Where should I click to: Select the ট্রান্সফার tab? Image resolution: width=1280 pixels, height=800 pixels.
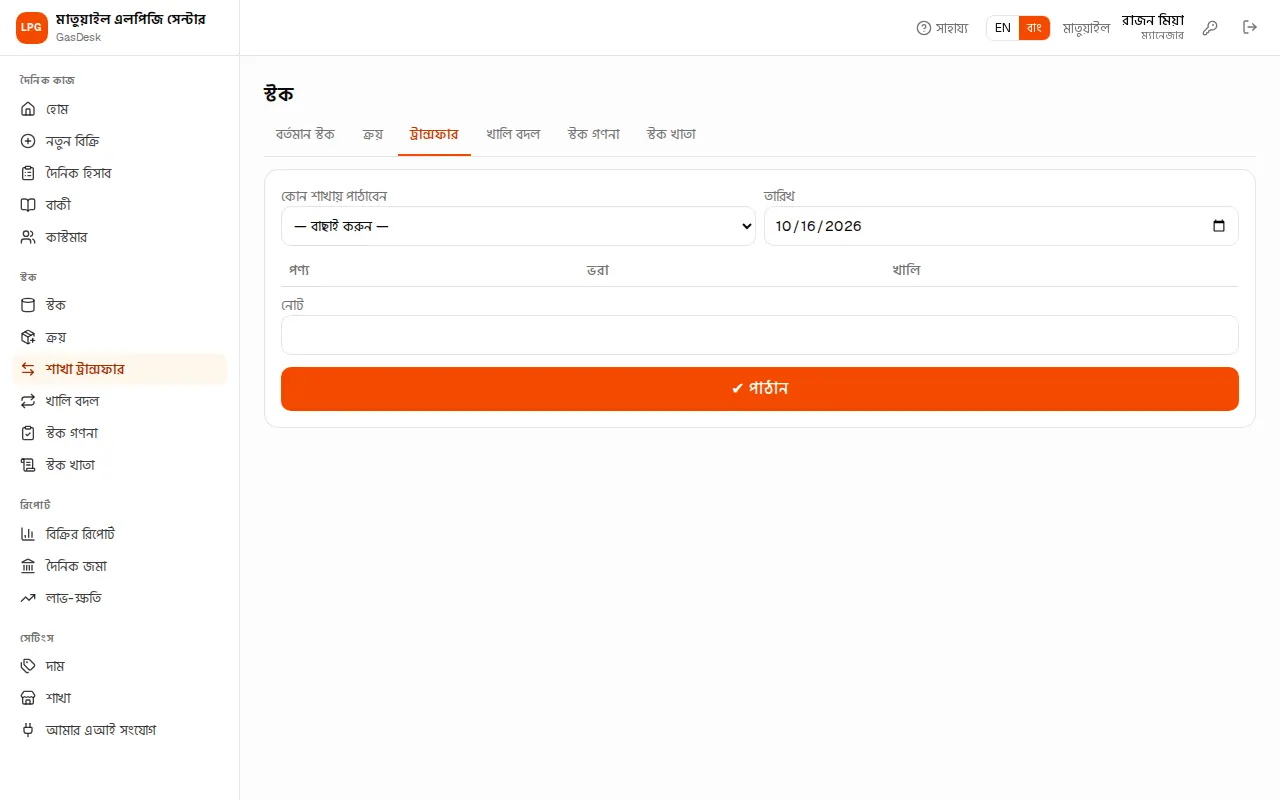pyautogui.click(x=434, y=134)
